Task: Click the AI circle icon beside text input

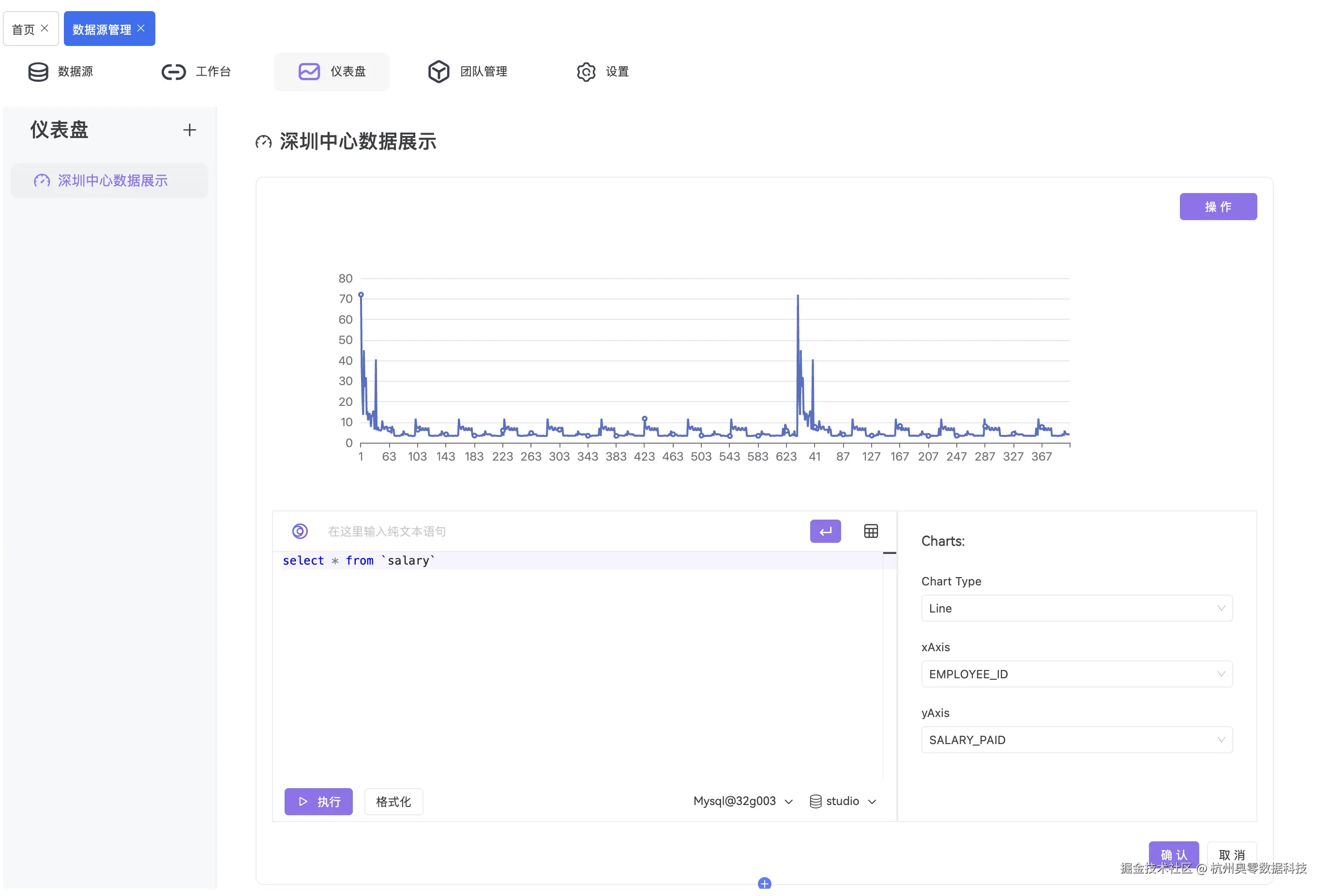Action: (300, 531)
